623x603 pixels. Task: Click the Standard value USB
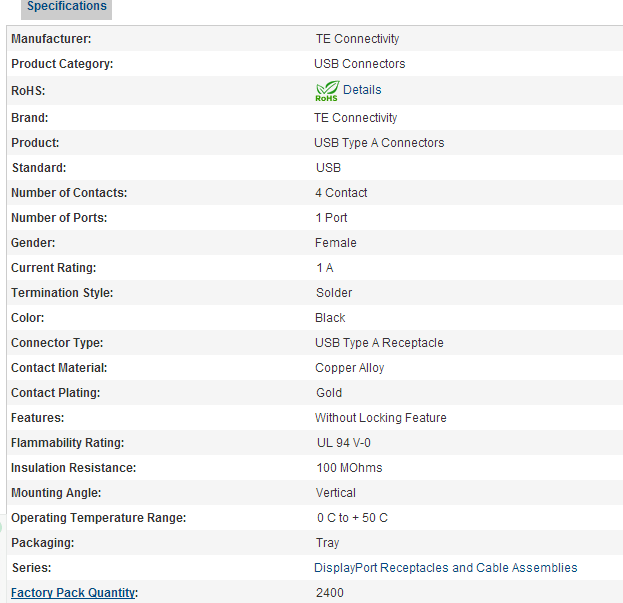click(x=328, y=168)
